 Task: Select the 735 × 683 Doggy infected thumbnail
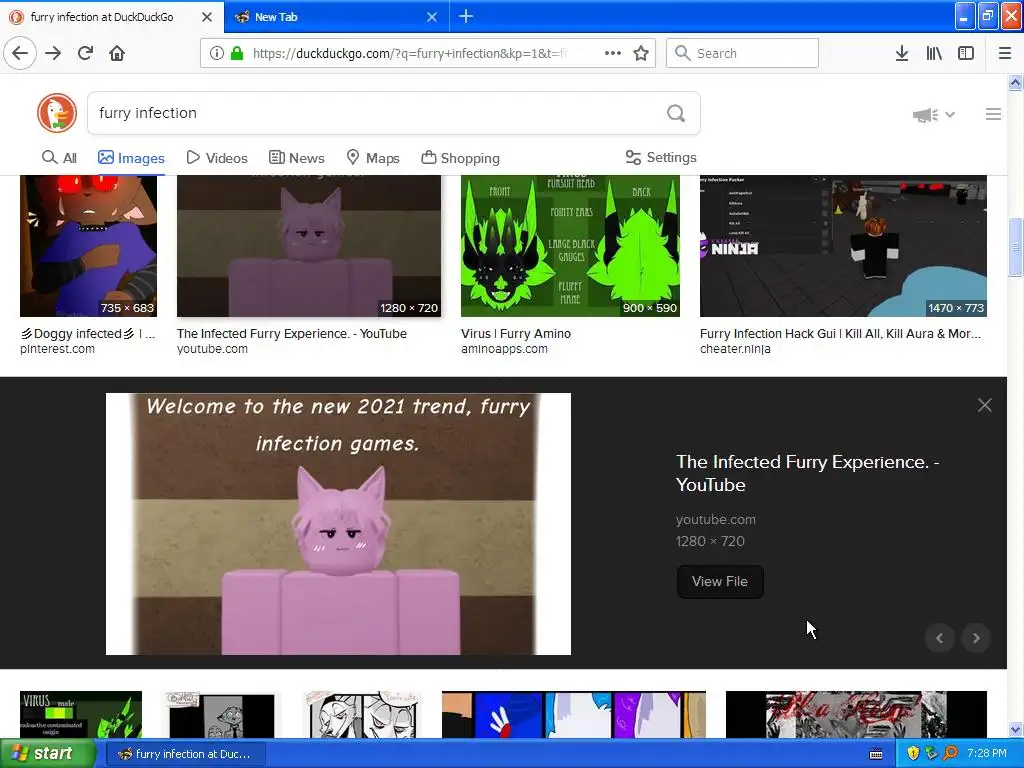click(88, 246)
